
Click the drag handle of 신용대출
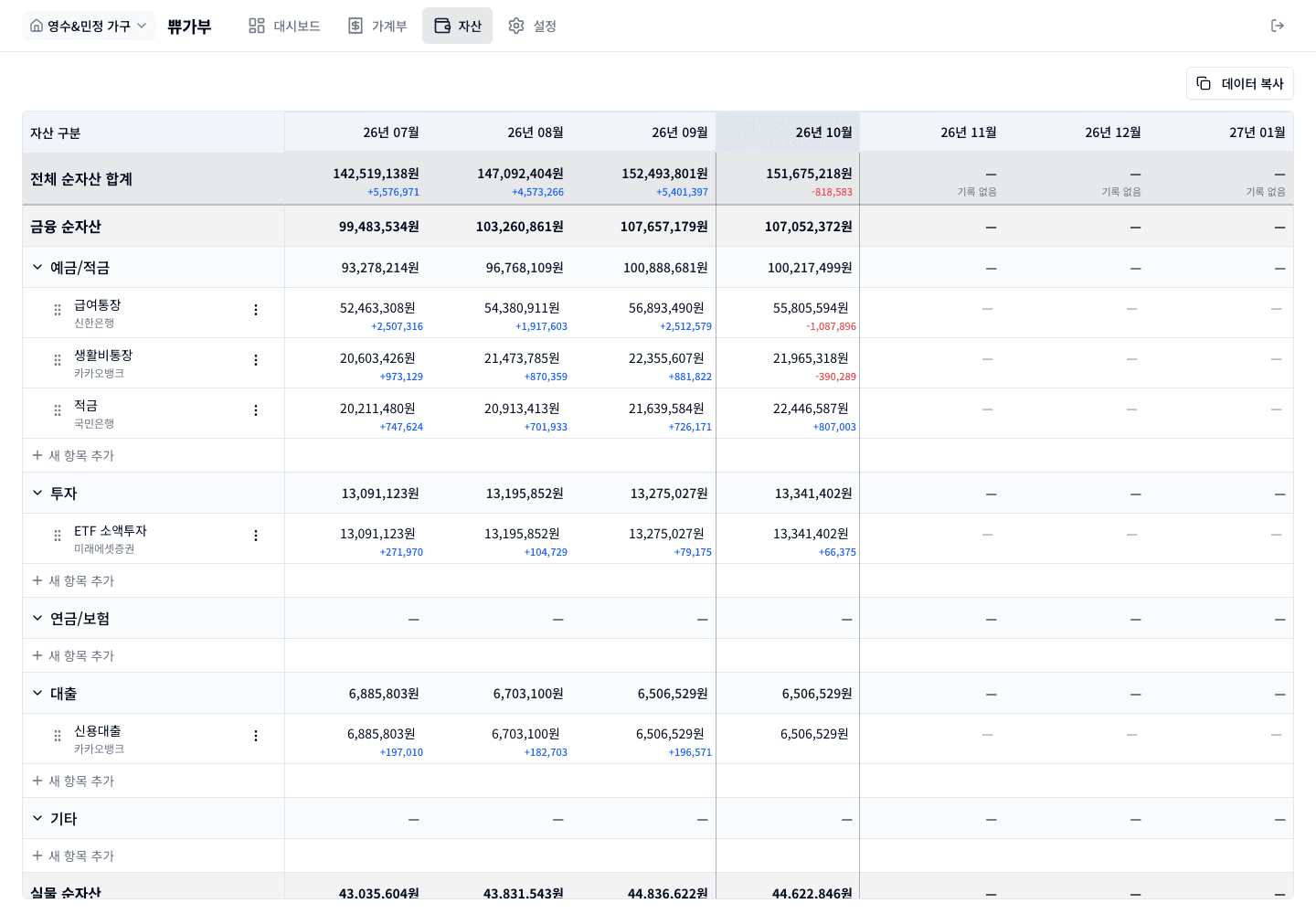pyautogui.click(x=58, y=736)
